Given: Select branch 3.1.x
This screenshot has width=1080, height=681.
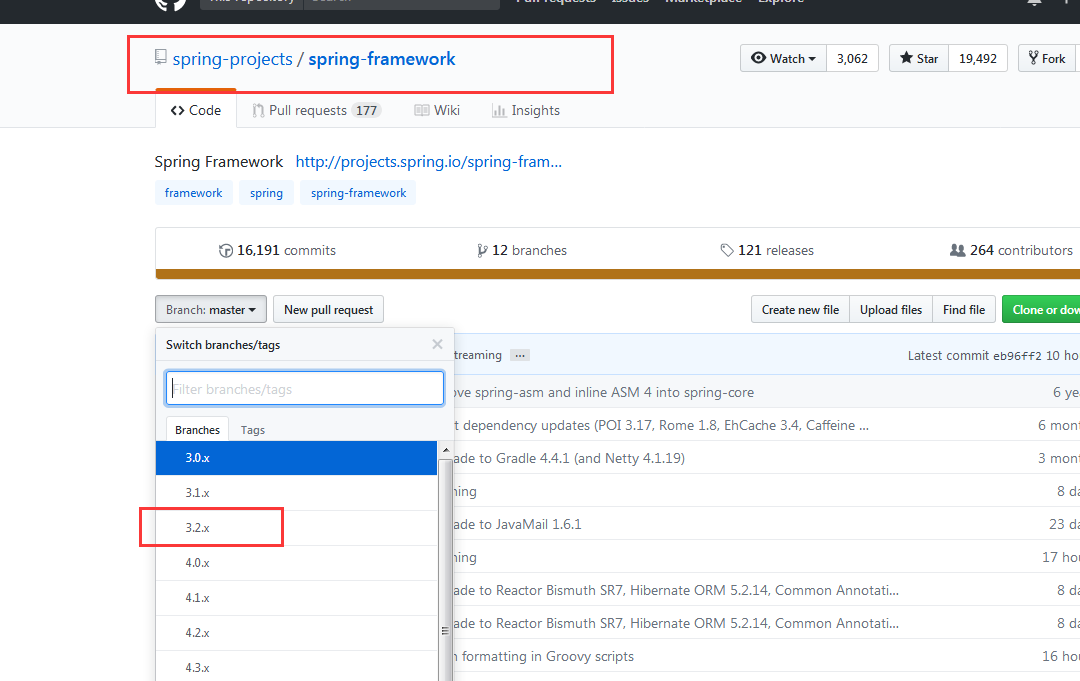Looking at the screenshot, I should point(296,493).
